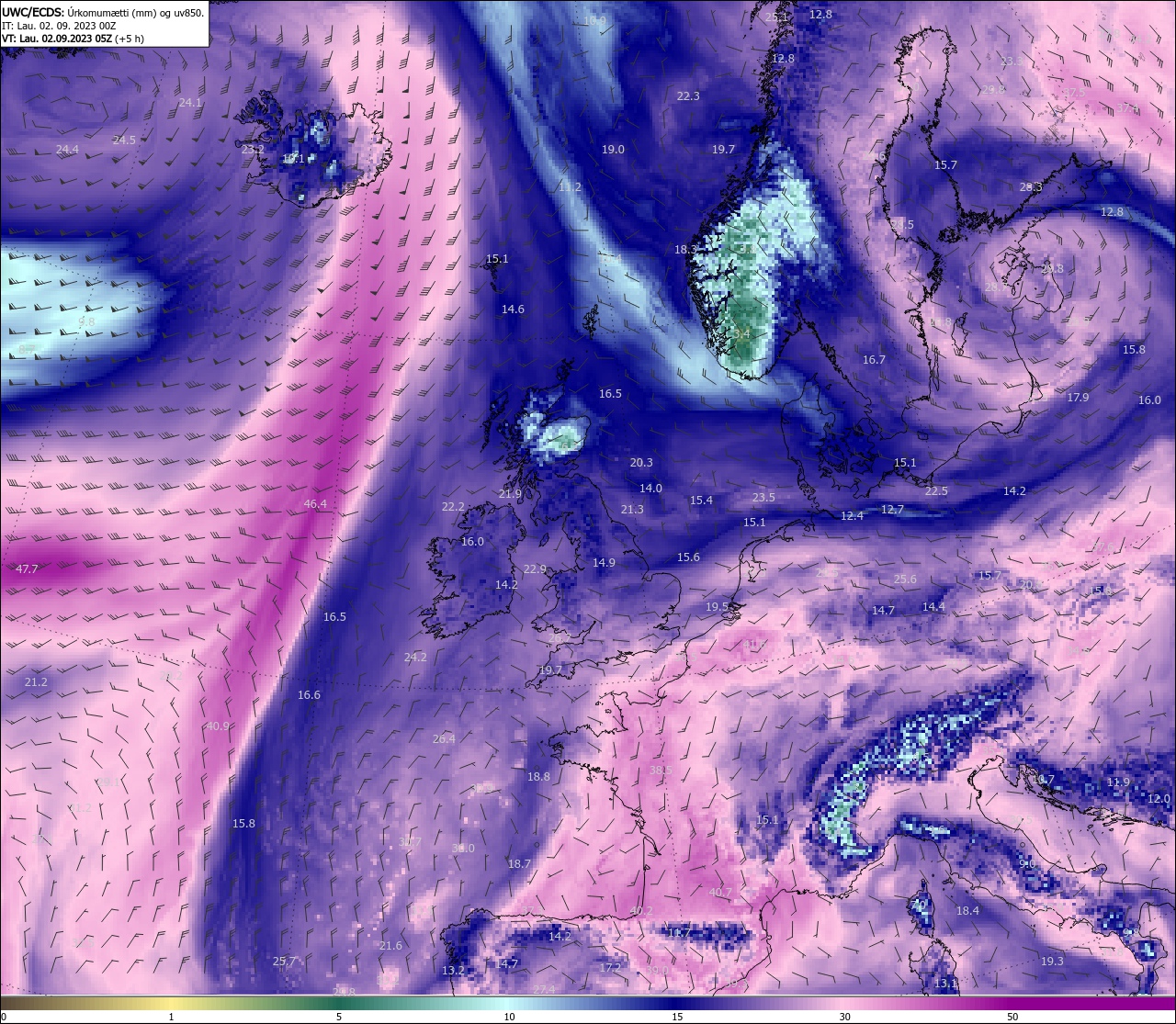Screen dimensions: 1176x1024
Task: Click the '19.0' value in the Norwegian Sea
Action: 613,150
